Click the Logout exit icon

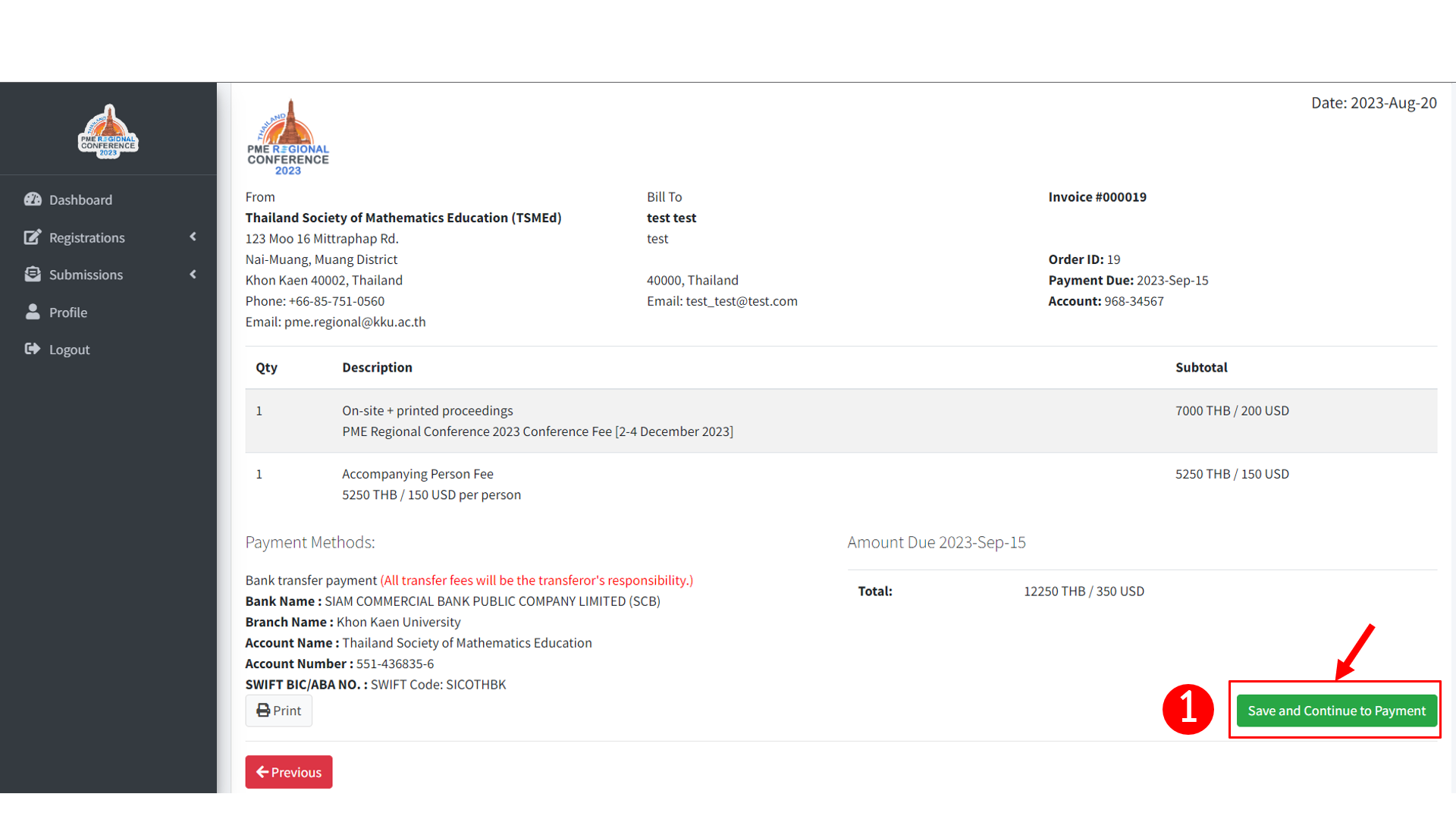[33, 349]
